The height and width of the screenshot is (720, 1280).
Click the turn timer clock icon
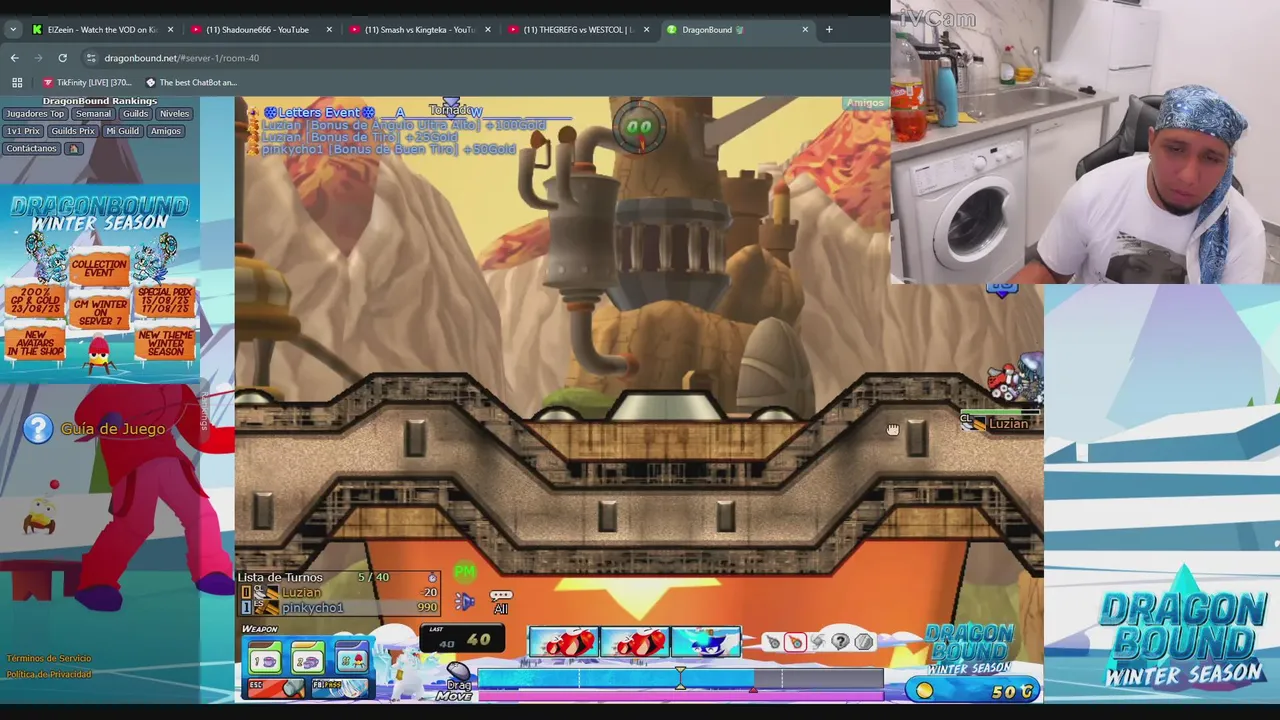tap(432, 578)
